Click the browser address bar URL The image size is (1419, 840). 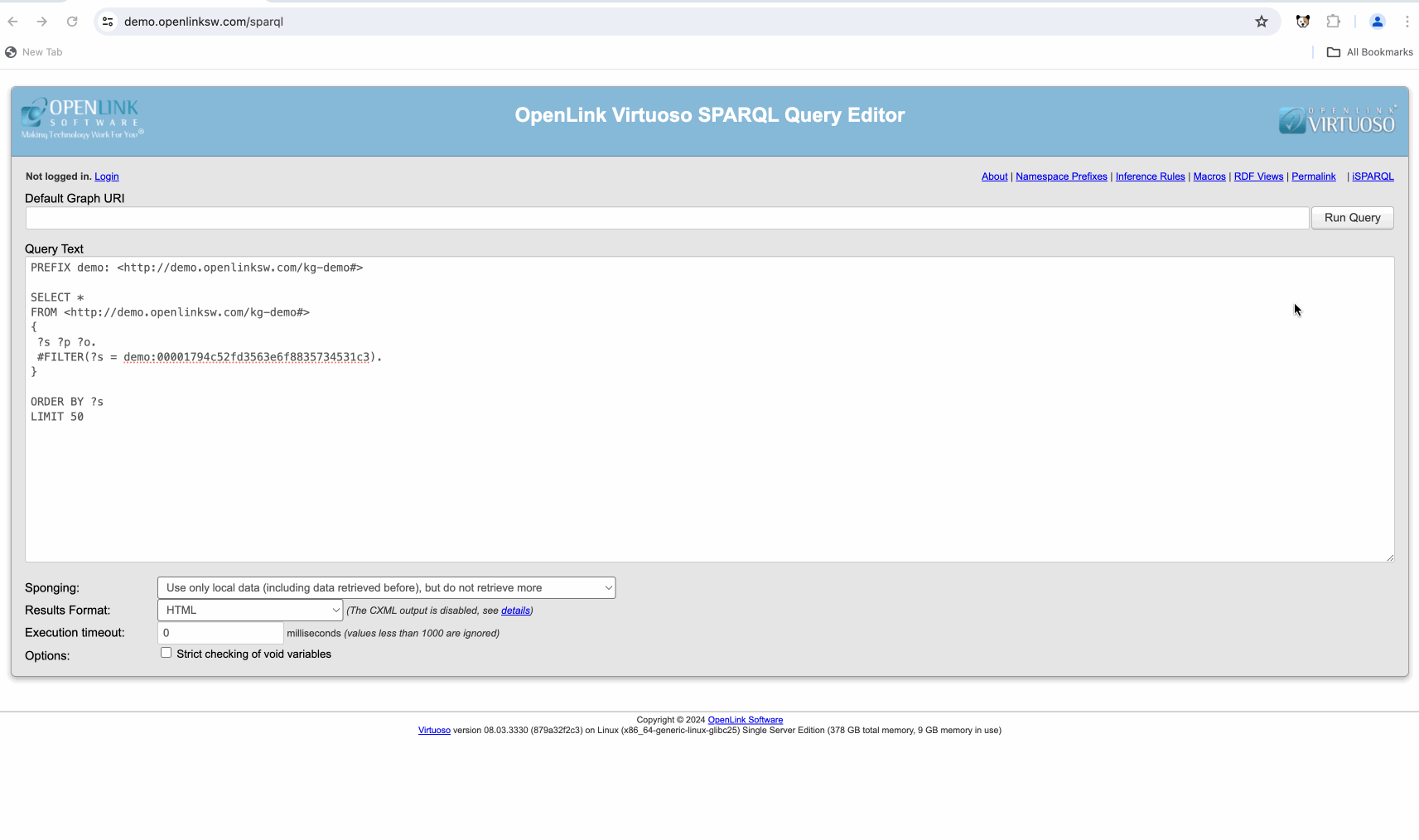(204, 22)
